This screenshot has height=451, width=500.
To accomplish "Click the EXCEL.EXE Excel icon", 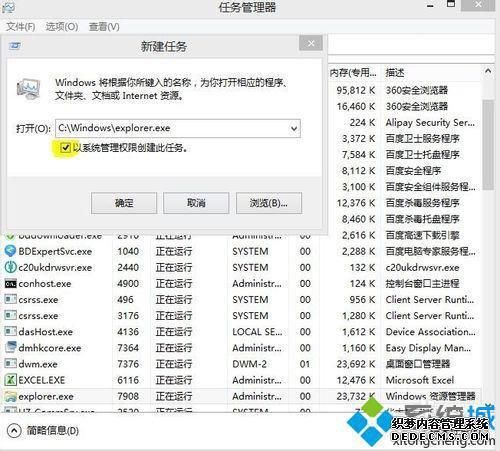I will click(x=10, y=380).
